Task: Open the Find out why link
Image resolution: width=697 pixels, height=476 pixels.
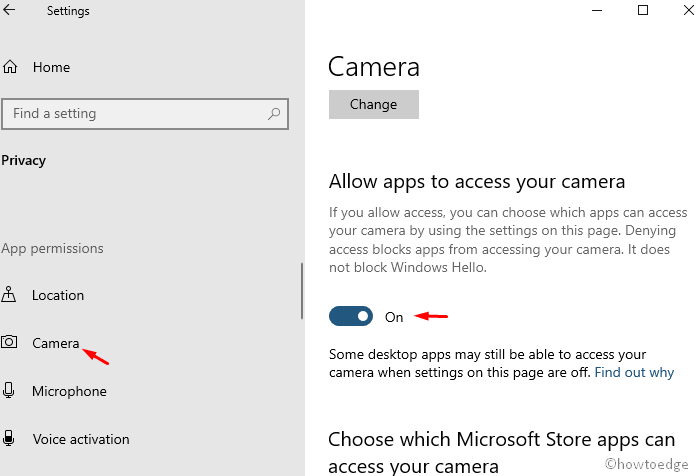Action: [634, 372]
